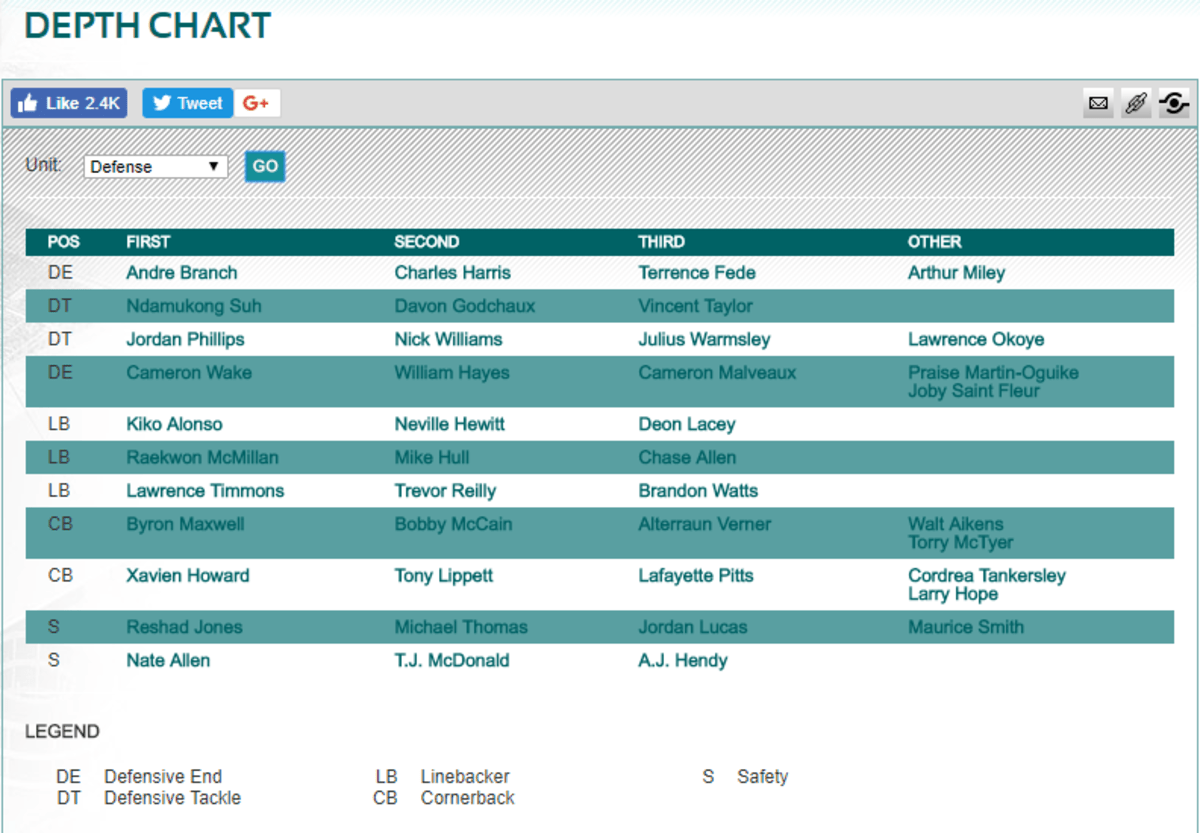Image resolution: width=1200 pixels, height=833 pixels.
Task: Click Jordan Phillips link
Action: 185,339
